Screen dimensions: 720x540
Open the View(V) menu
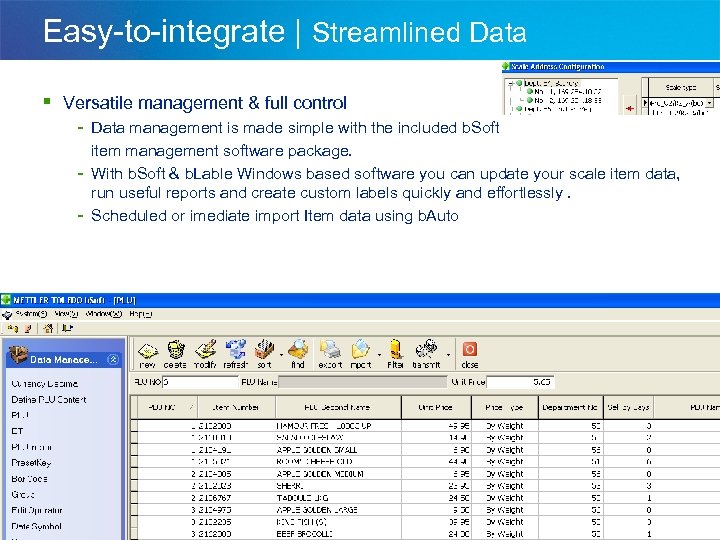pos(66,314)
